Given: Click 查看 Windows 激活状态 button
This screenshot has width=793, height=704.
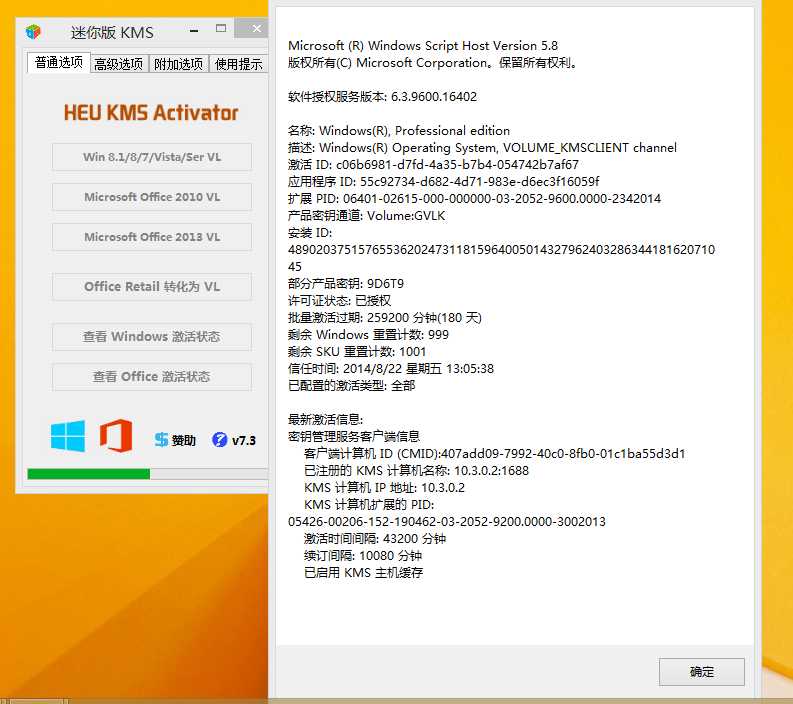Looking at the screenshot, I should [152, 337].
